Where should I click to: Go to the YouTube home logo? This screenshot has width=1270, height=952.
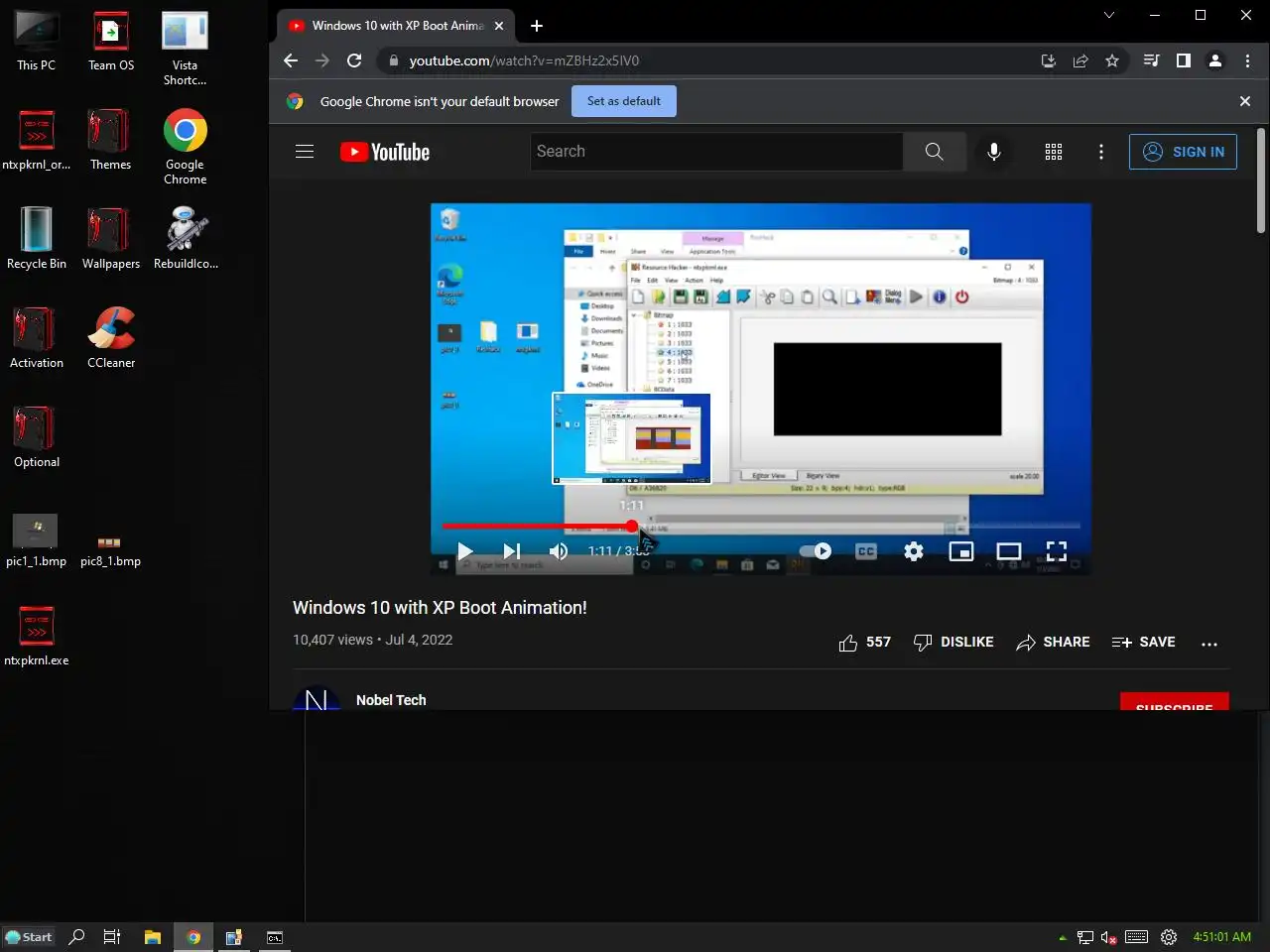(x=385, y=152)
